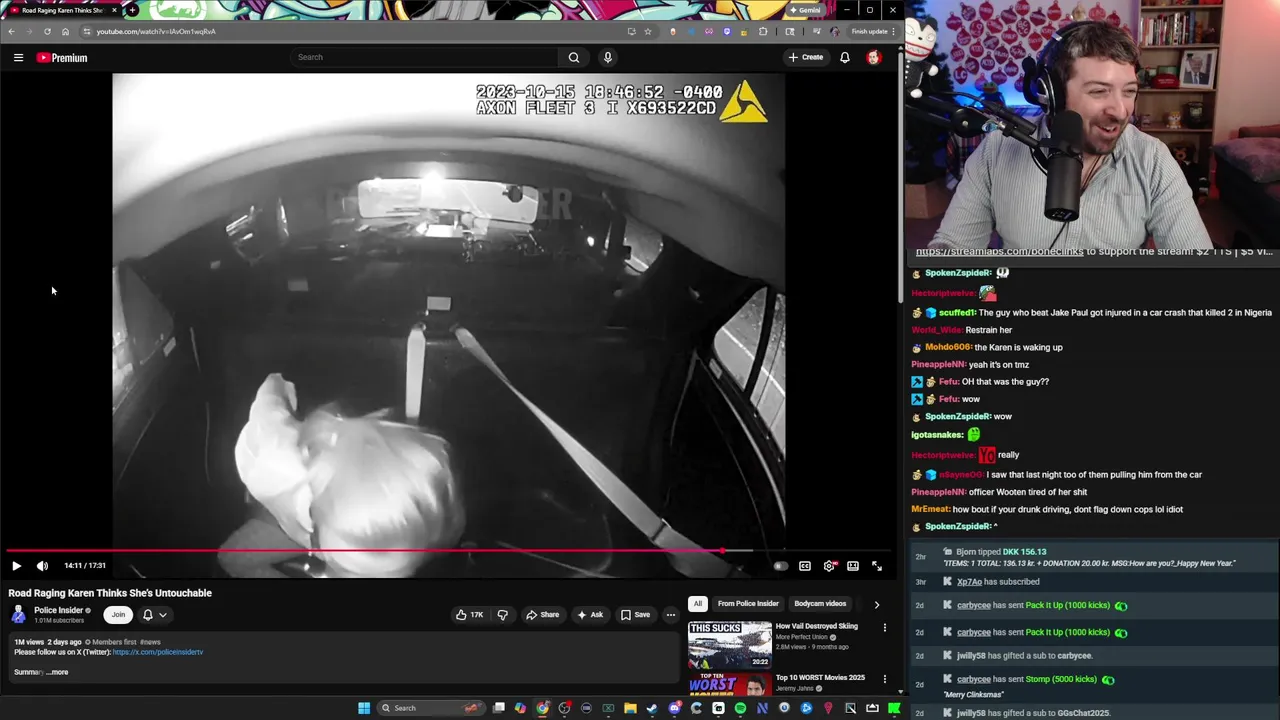Open the subscription notification bell dropdown
This screenshot has width=1280, height=720.
(154, 615)
